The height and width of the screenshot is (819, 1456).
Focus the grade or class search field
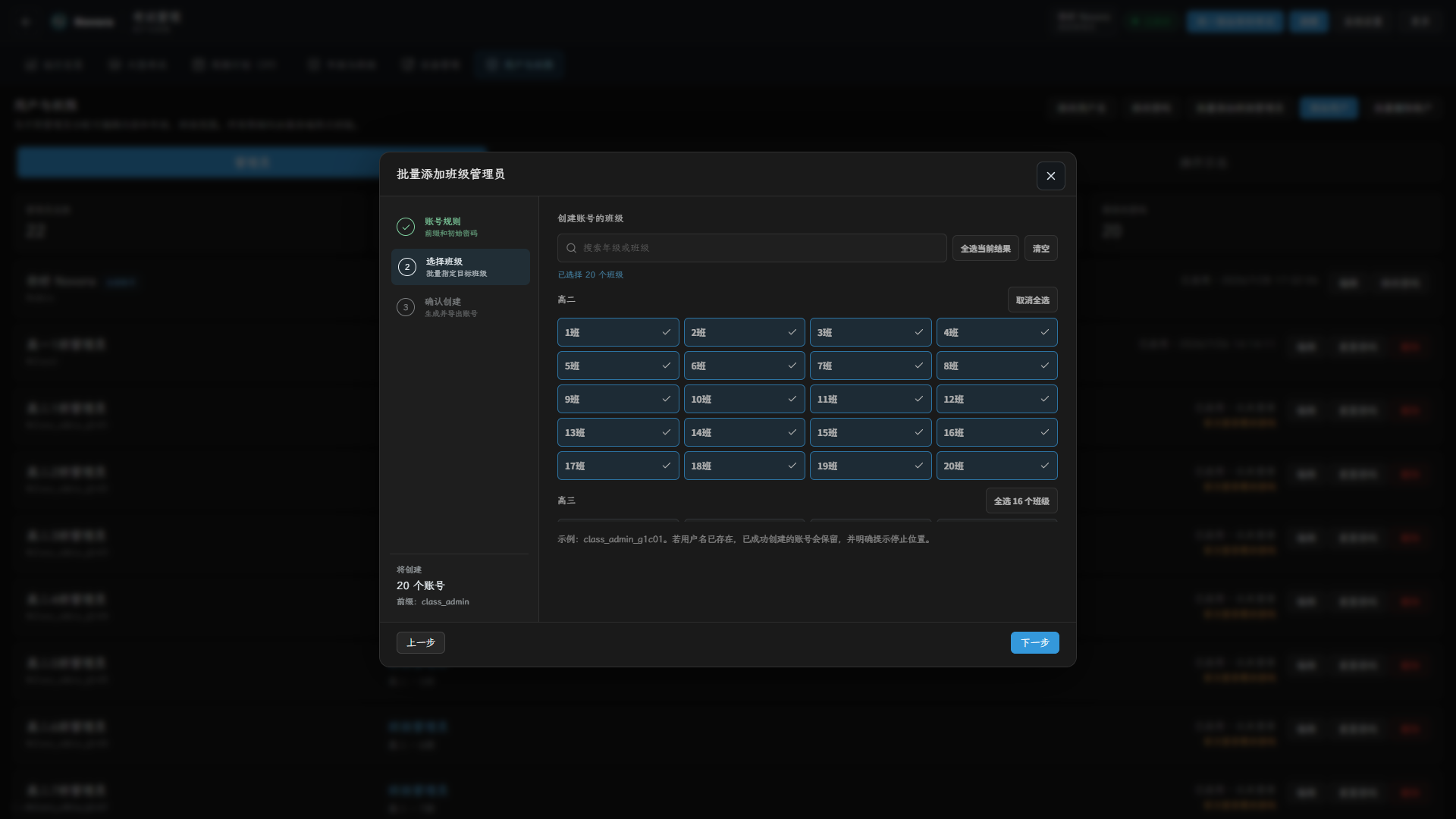click(x=752, y=248)
